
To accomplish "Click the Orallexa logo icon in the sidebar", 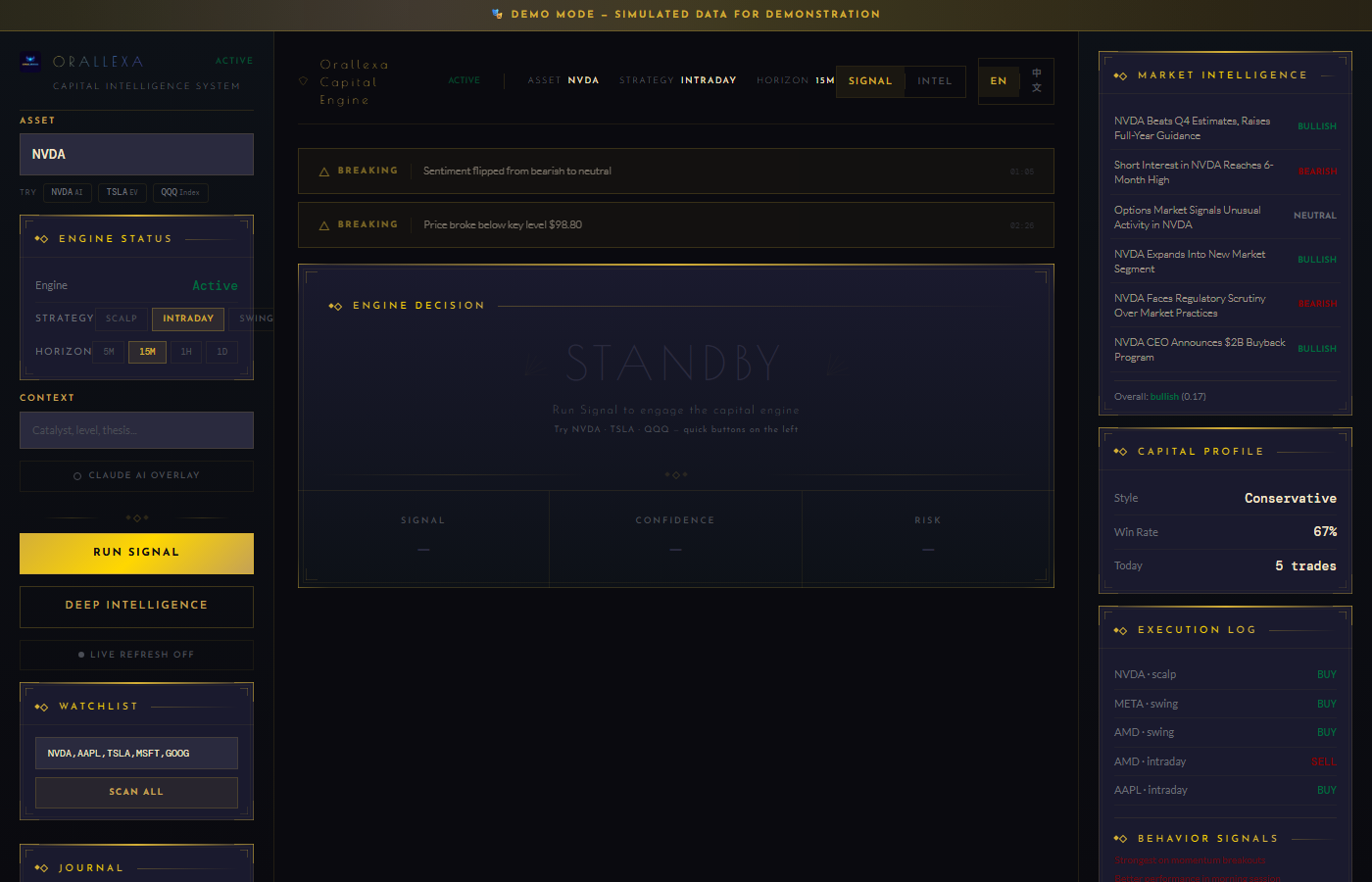I will [30, 62].
